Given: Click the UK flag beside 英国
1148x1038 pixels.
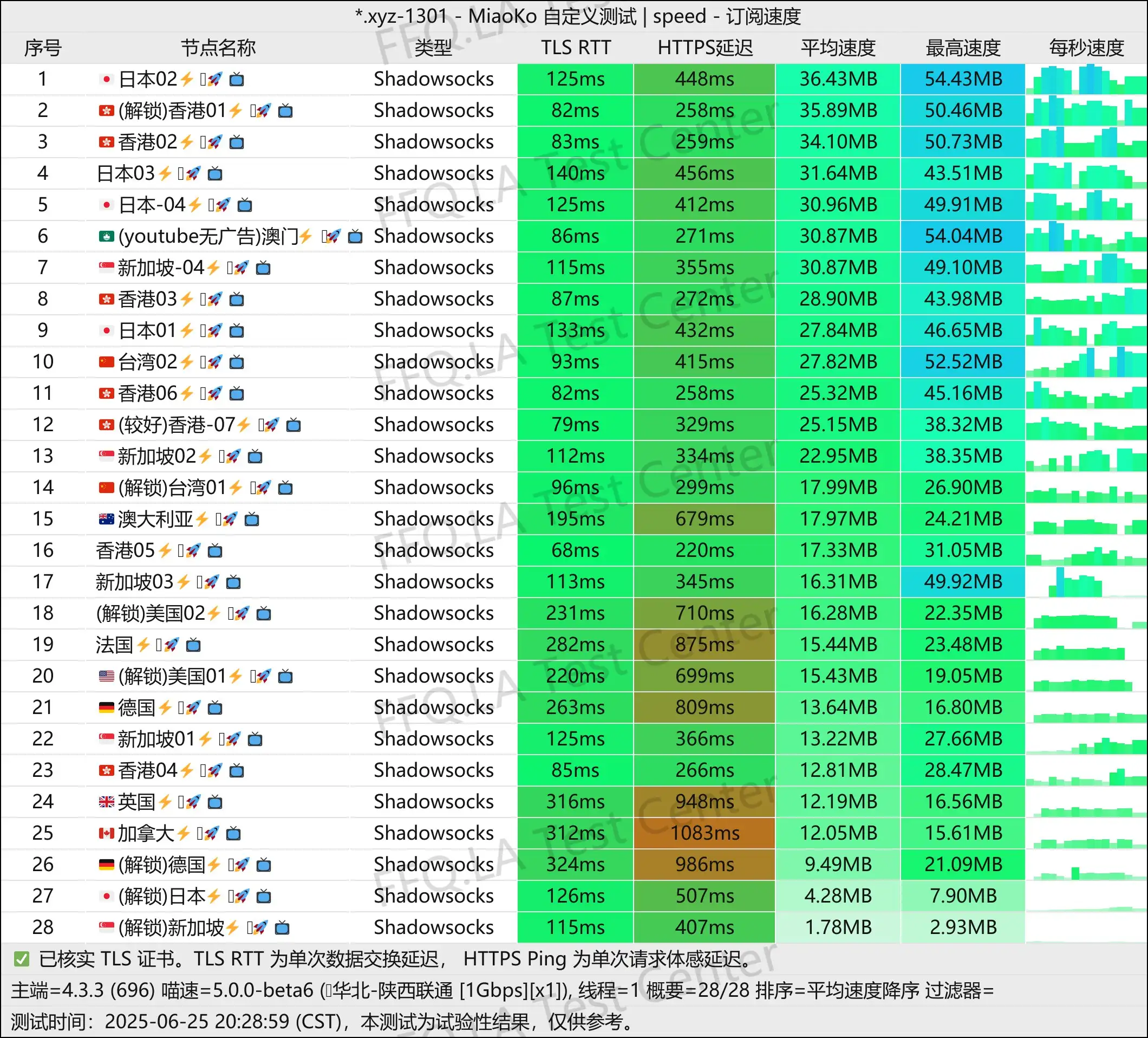Looking at the screenshot, I should (x=106, y=802).
